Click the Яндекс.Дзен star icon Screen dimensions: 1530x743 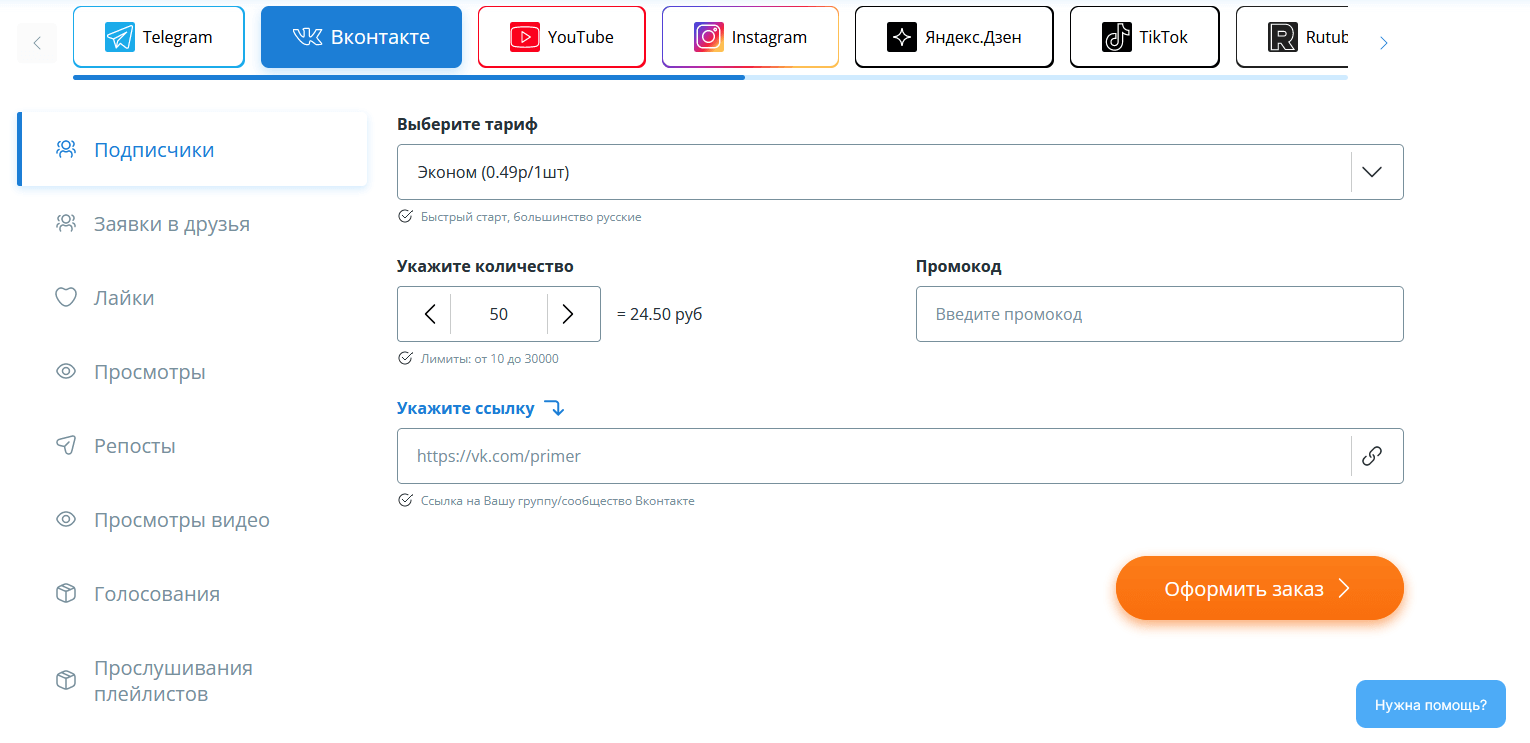tap(902, 37)
